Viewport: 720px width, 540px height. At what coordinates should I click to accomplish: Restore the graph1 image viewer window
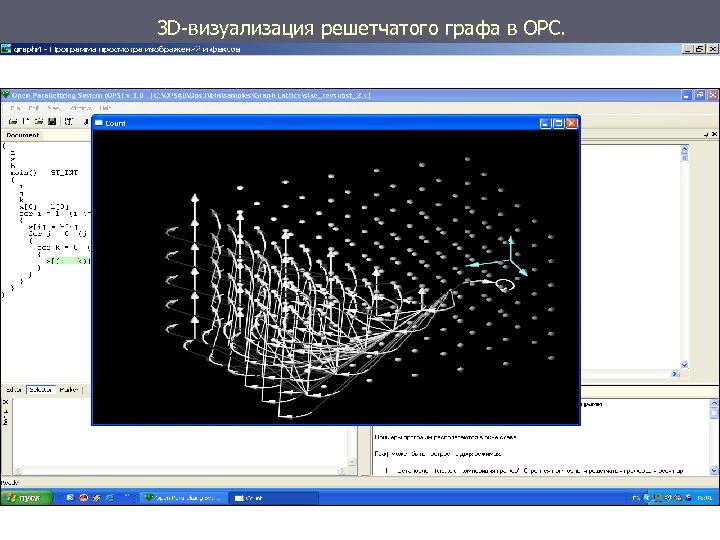700,49
